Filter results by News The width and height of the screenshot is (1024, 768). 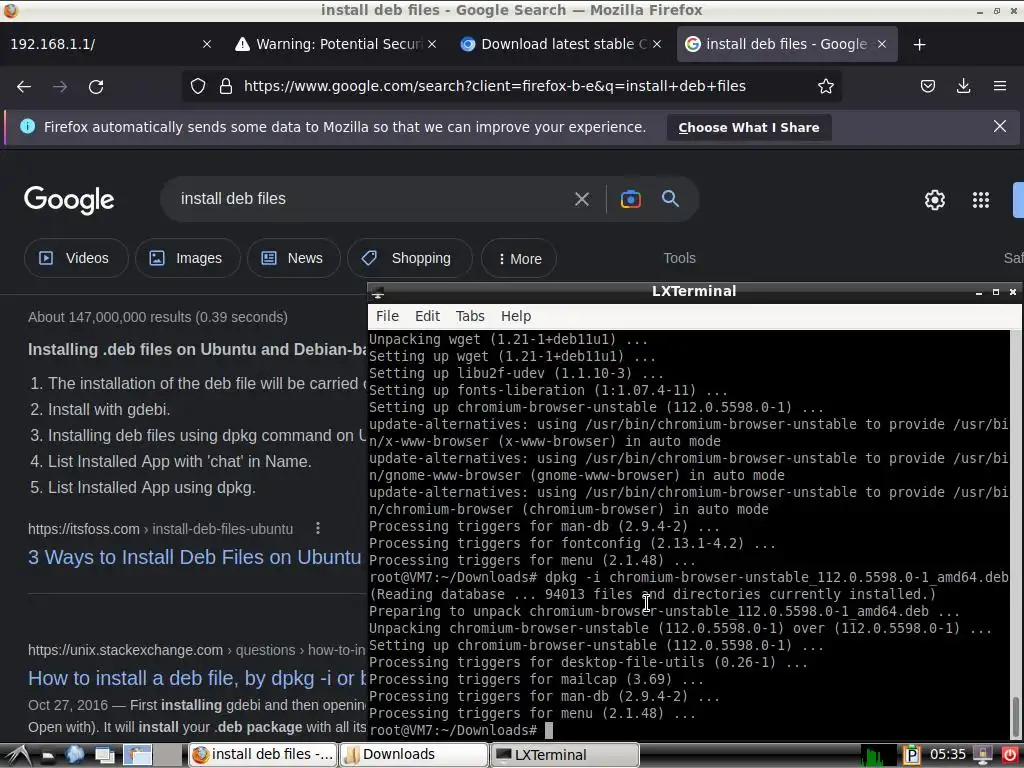(x=293, y=258)
